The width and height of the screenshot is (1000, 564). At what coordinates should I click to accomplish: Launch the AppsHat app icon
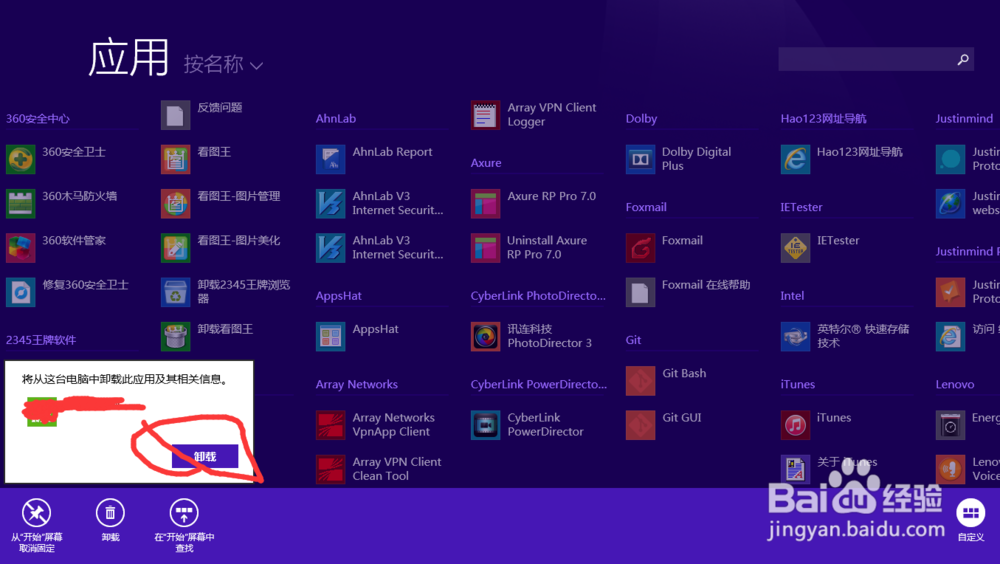(x=330, y=336)
